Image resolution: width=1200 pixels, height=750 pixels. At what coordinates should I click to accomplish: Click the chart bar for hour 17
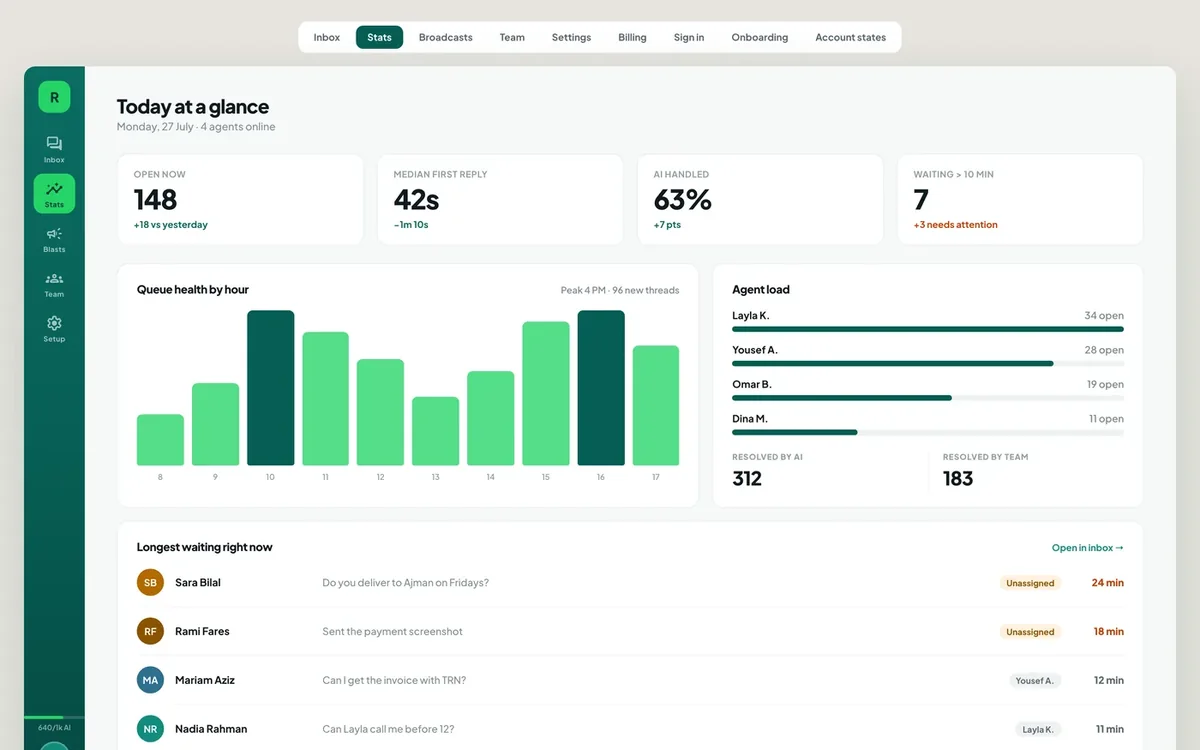pos(656,406)
